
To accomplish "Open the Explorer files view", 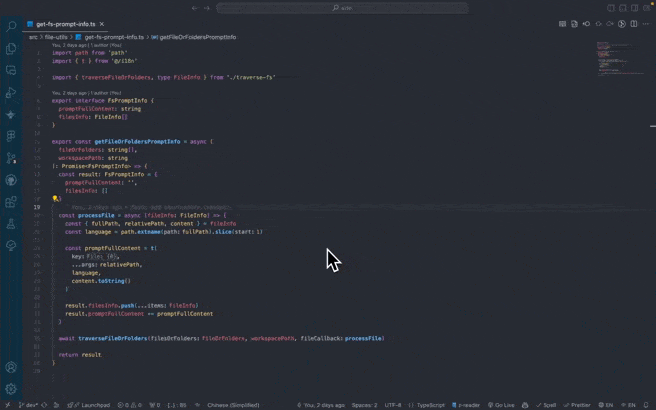I will (11, 49).
